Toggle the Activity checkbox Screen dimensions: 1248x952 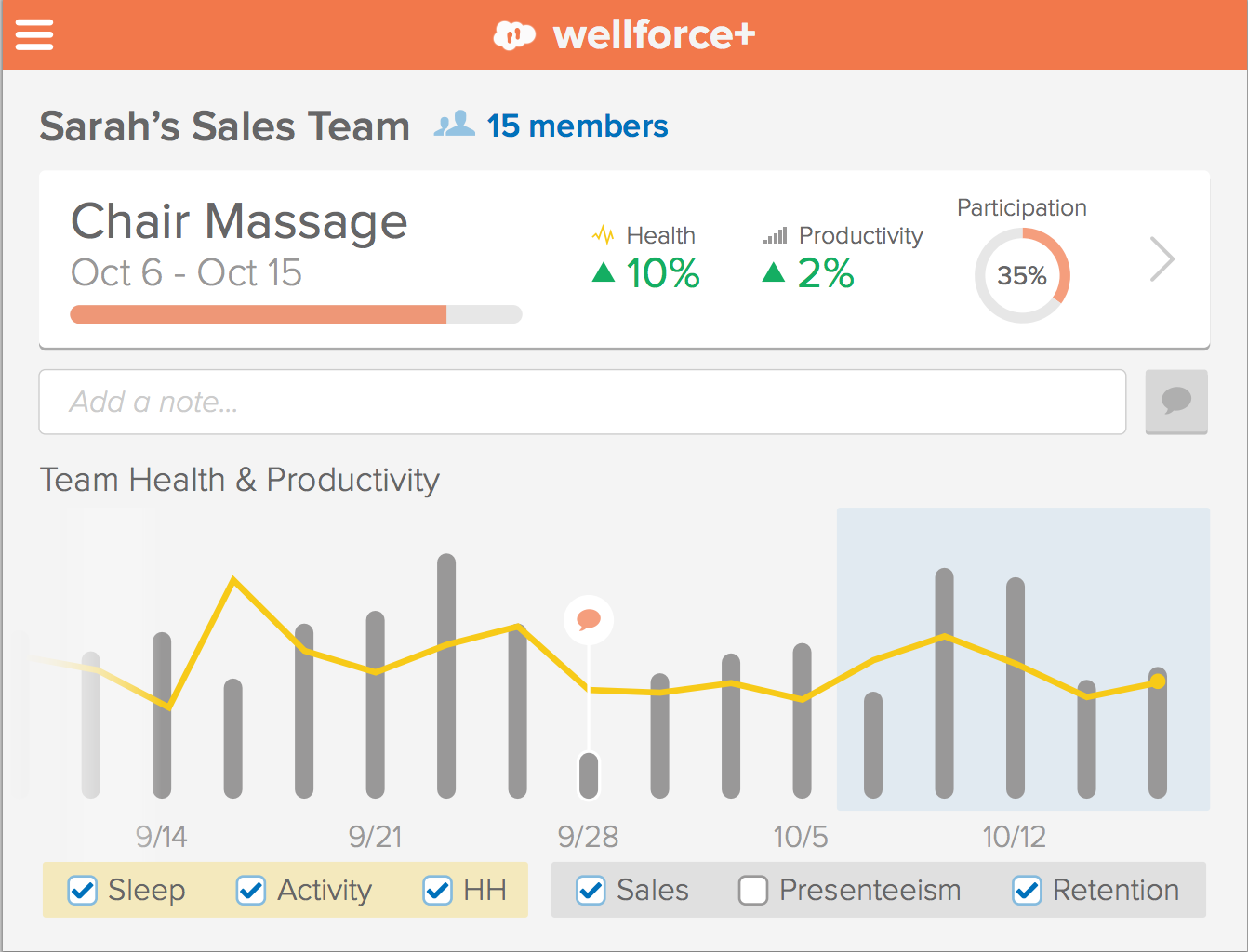(x=251, y=891)
